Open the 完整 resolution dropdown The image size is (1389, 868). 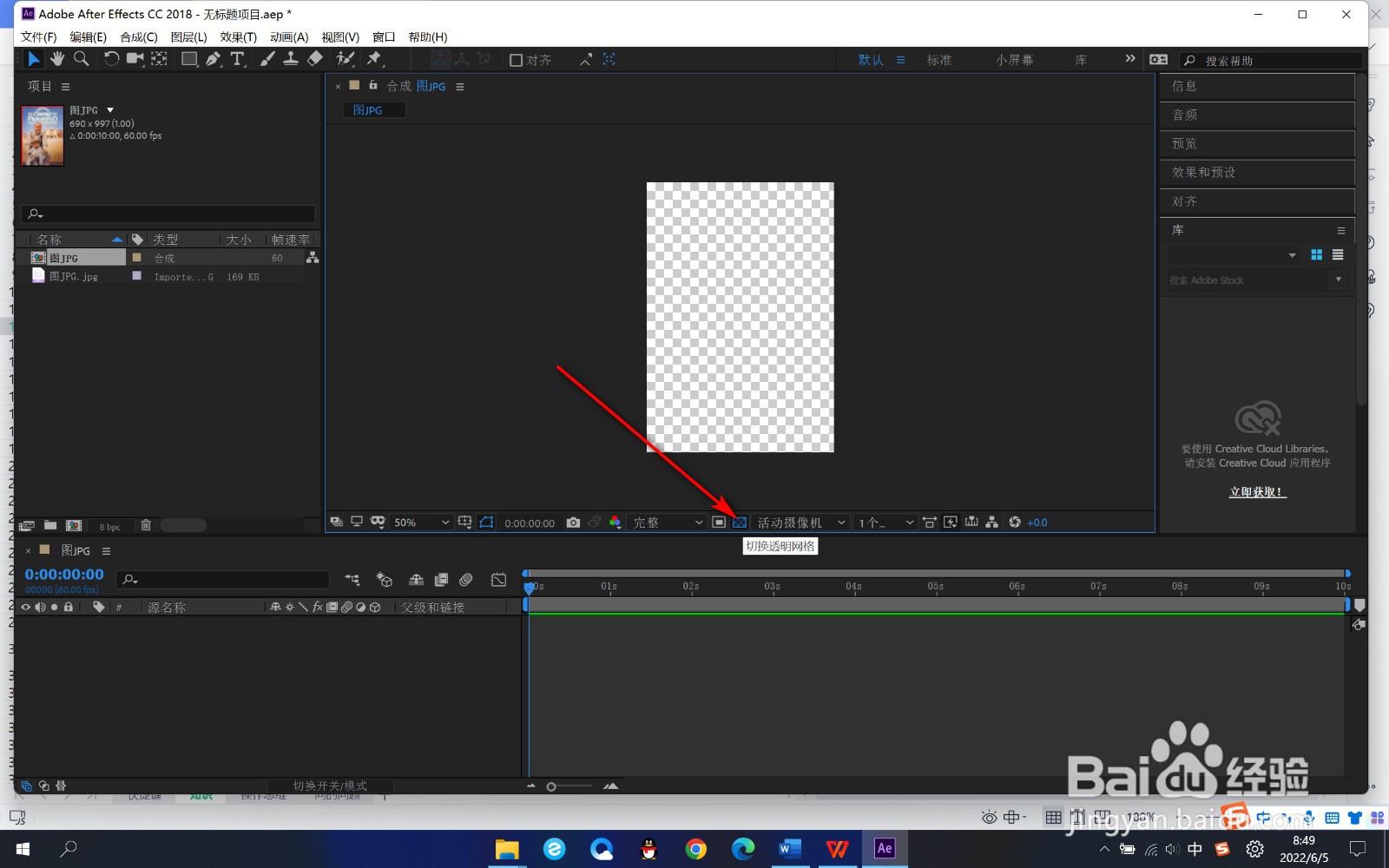click(x=667, y=523)
